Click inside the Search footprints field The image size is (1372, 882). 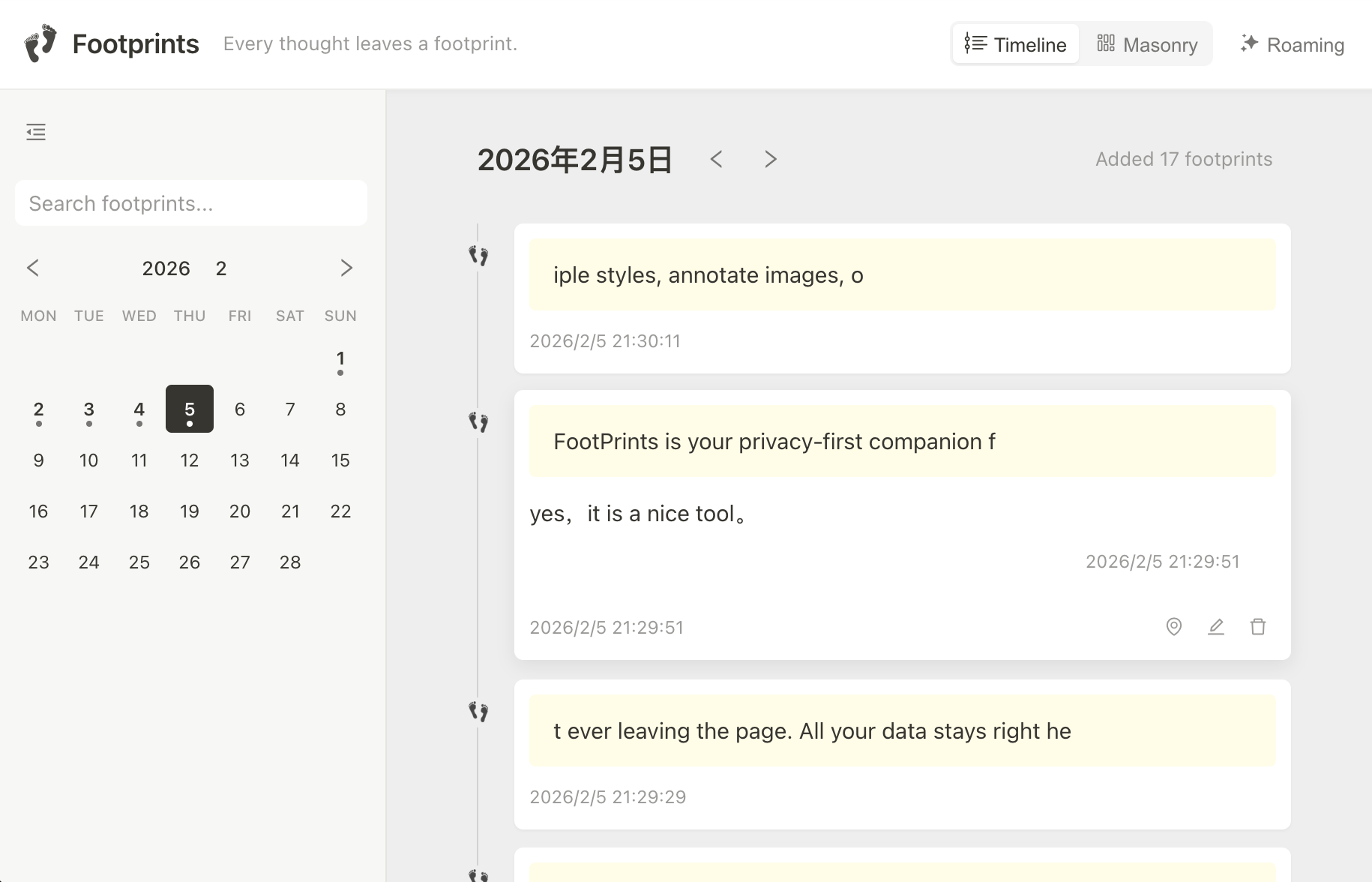point(190,202)
